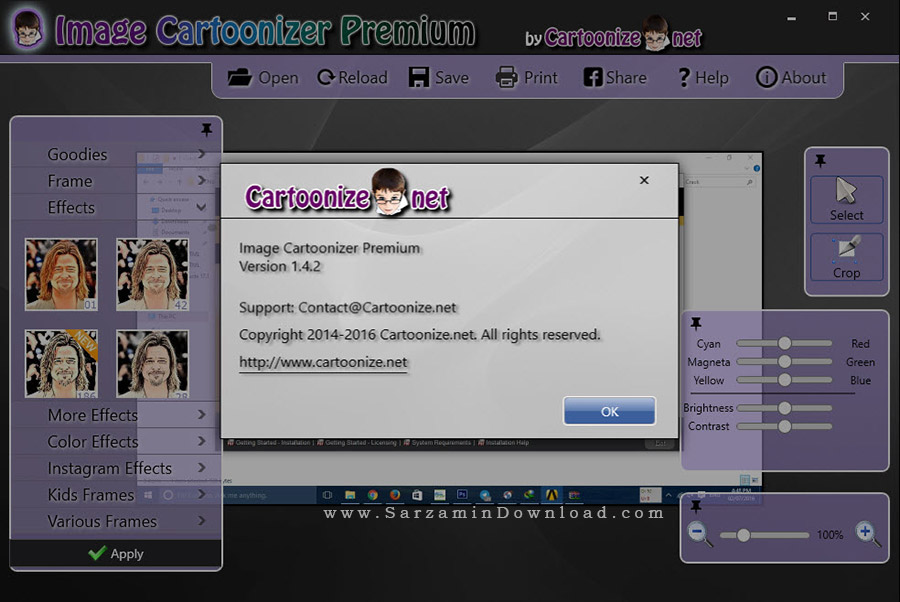Viewport: 900px width, 602px height.
Task: Adjust the Brightness slider
Action: (784, 408)
